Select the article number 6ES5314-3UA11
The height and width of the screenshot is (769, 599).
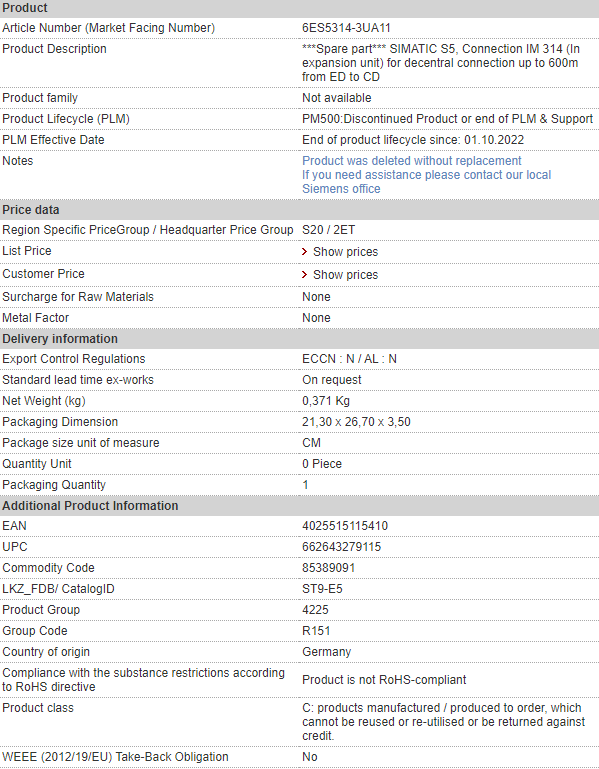coord(346,28)
